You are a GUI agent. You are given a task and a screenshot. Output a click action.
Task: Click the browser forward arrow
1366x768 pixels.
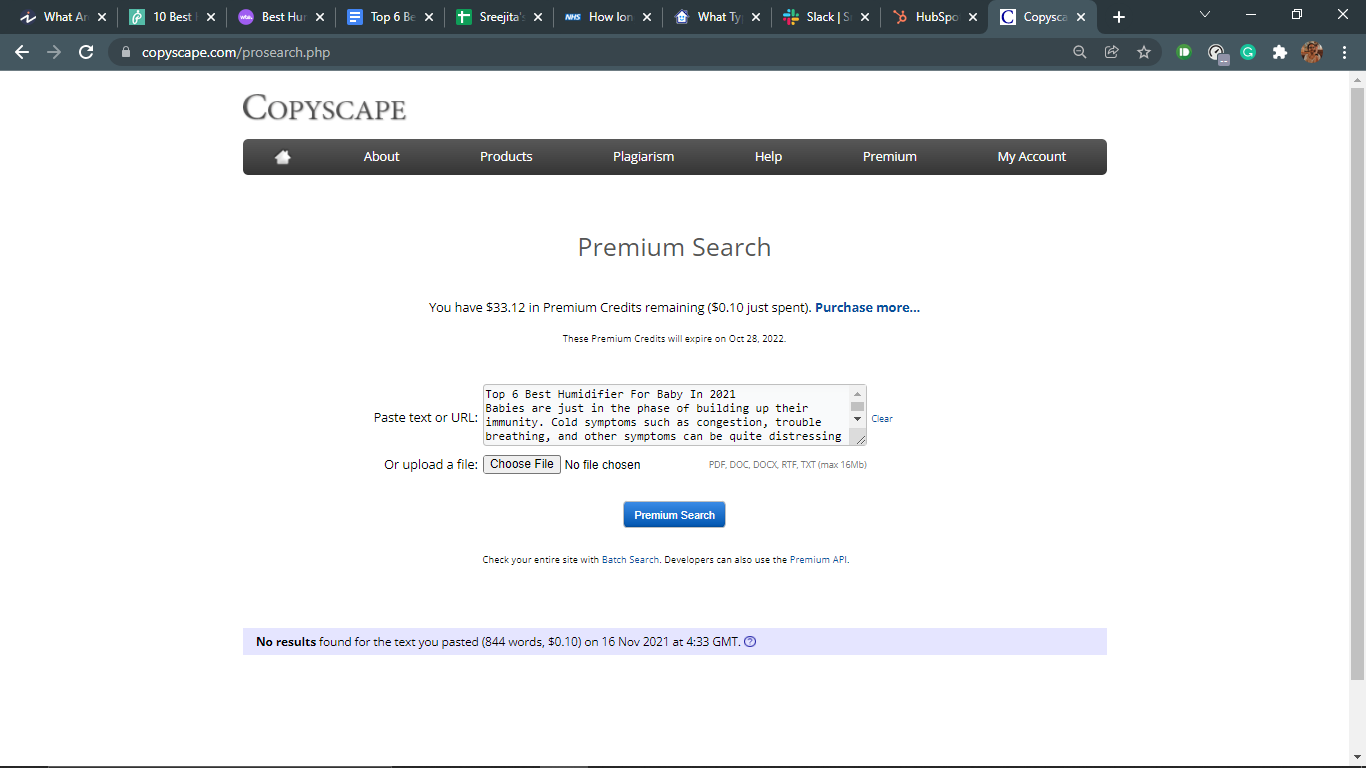click(x=54, y=52)
